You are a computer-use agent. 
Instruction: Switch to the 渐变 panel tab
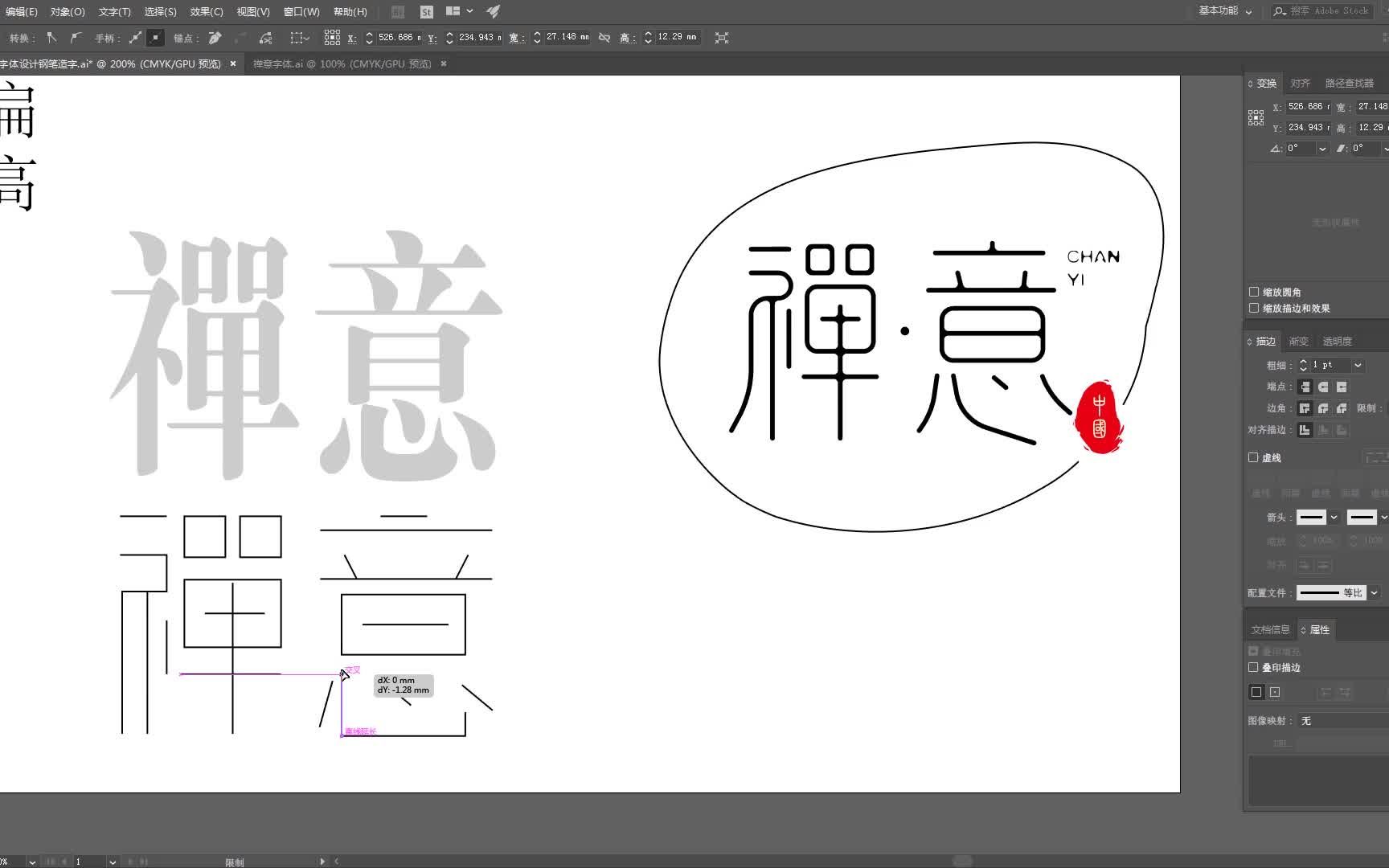tap(1299, 342)
